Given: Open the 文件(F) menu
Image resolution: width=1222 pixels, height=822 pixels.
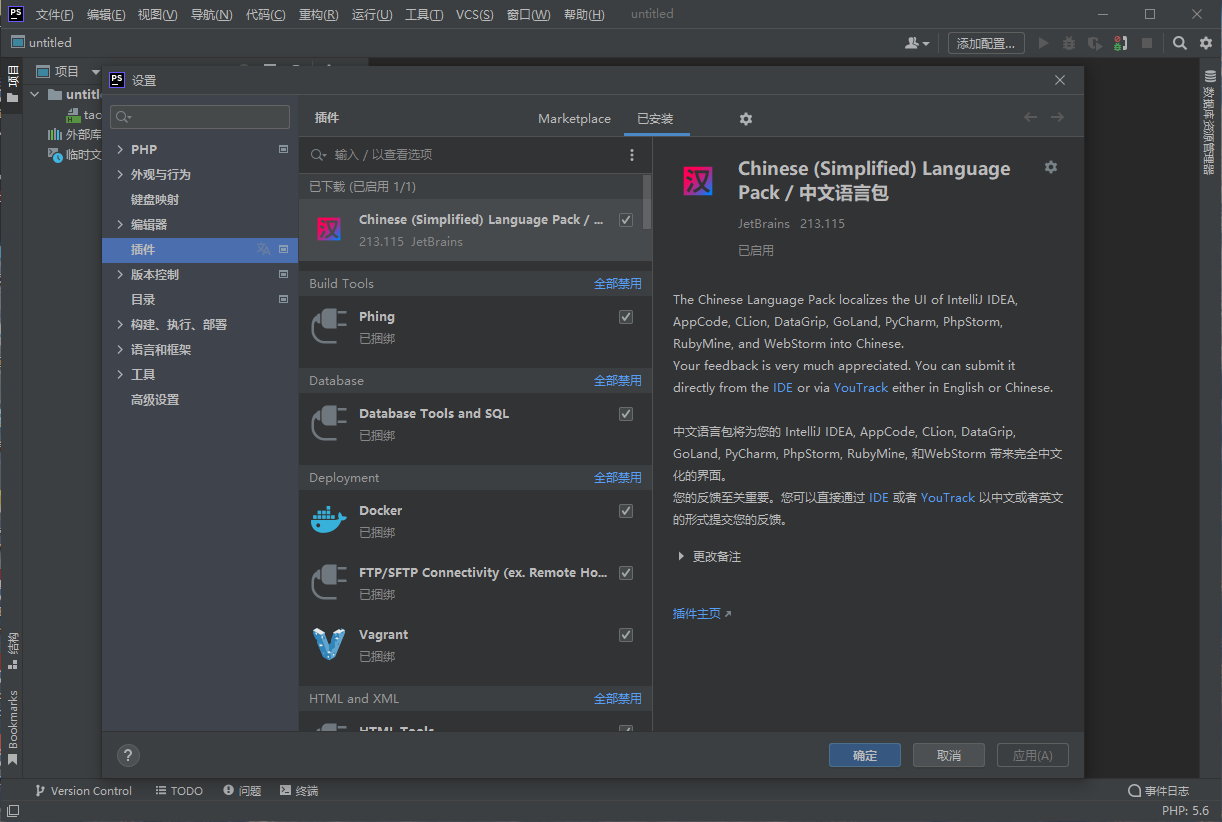Looking at the screenshot, I should 54,15.
